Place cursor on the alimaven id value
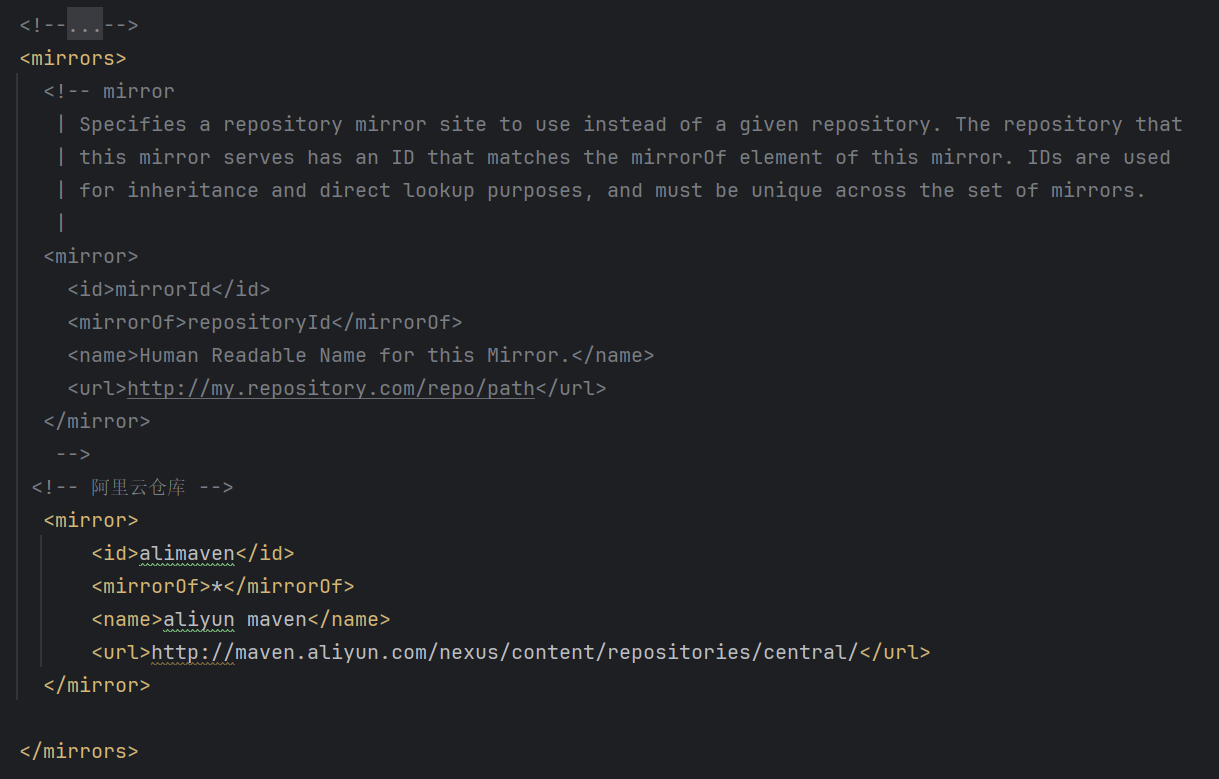The height and width of the screenshot is (779, 1219). click(x=187, y=553)
